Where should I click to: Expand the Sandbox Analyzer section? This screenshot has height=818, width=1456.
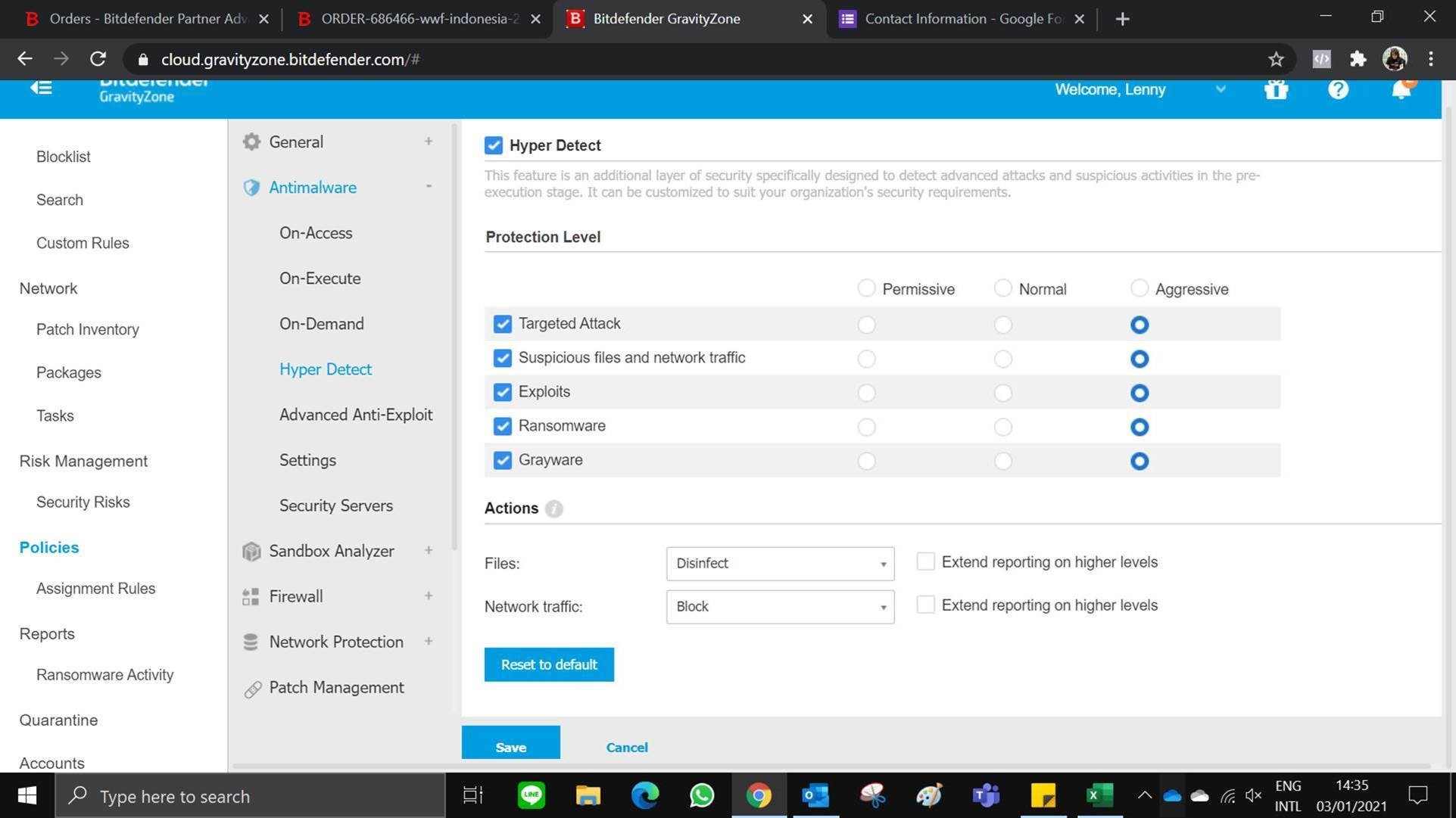[x=332, y=551]
